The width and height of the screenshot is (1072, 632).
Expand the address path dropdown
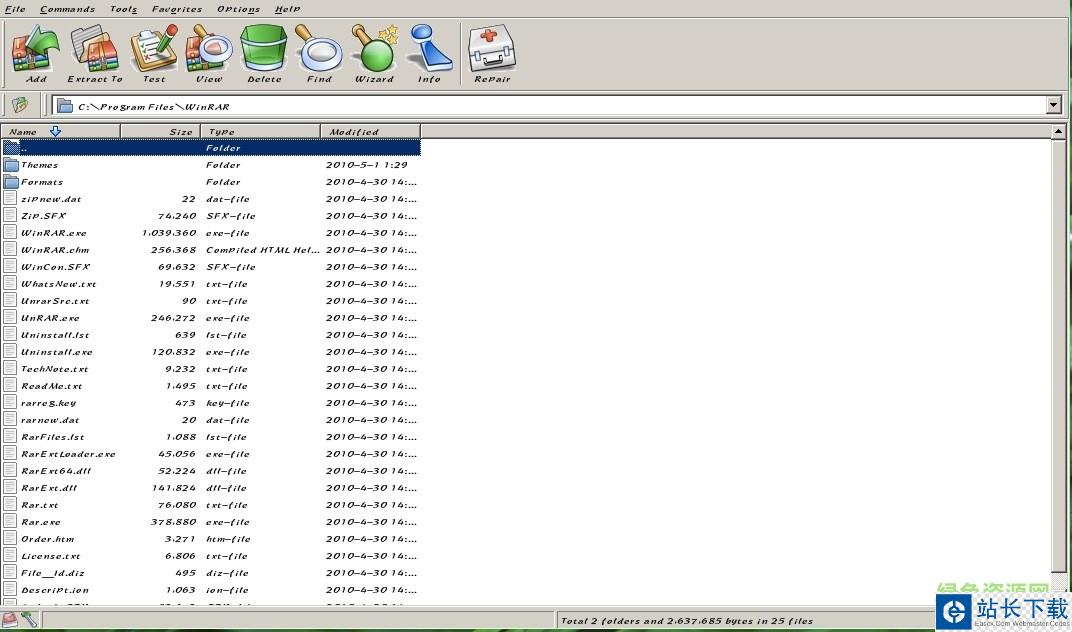click(x=1053, y=105)
